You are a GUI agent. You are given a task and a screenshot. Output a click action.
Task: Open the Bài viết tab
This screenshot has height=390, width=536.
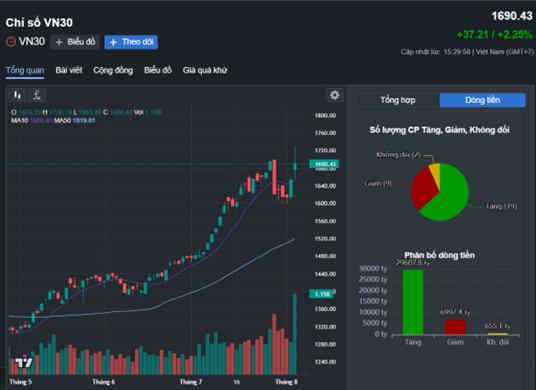(x=69, y=70)
